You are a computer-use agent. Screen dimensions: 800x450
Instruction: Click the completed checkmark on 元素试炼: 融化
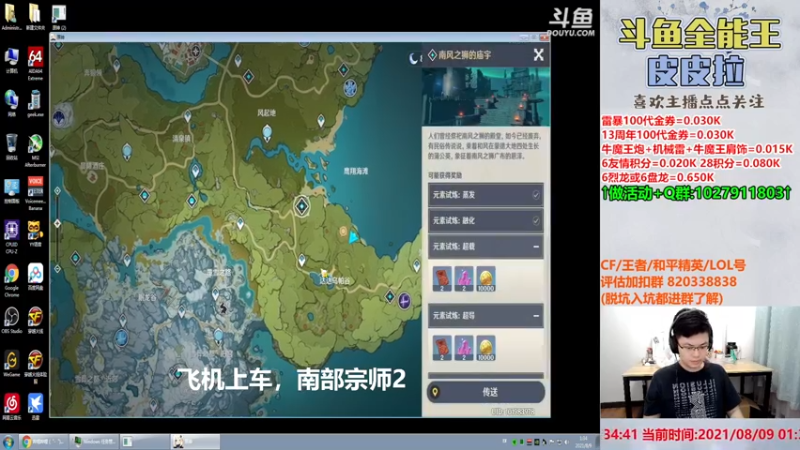pyautogui.click(x=536, y=220)
